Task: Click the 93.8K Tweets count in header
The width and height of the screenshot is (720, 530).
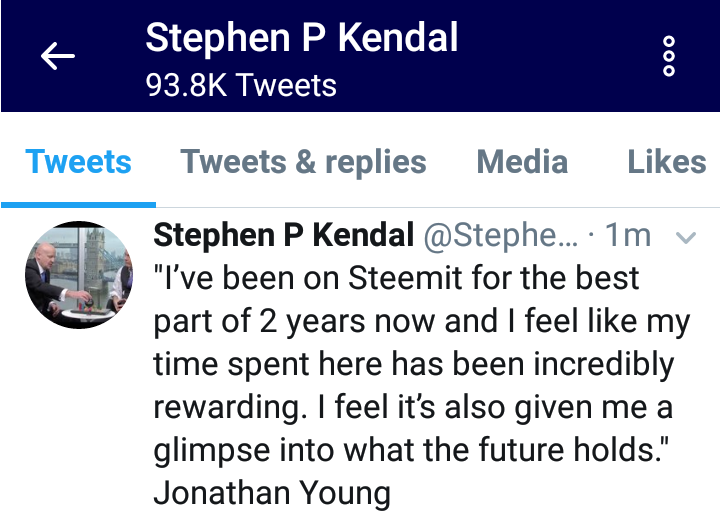Action: [x=241, y=85]
